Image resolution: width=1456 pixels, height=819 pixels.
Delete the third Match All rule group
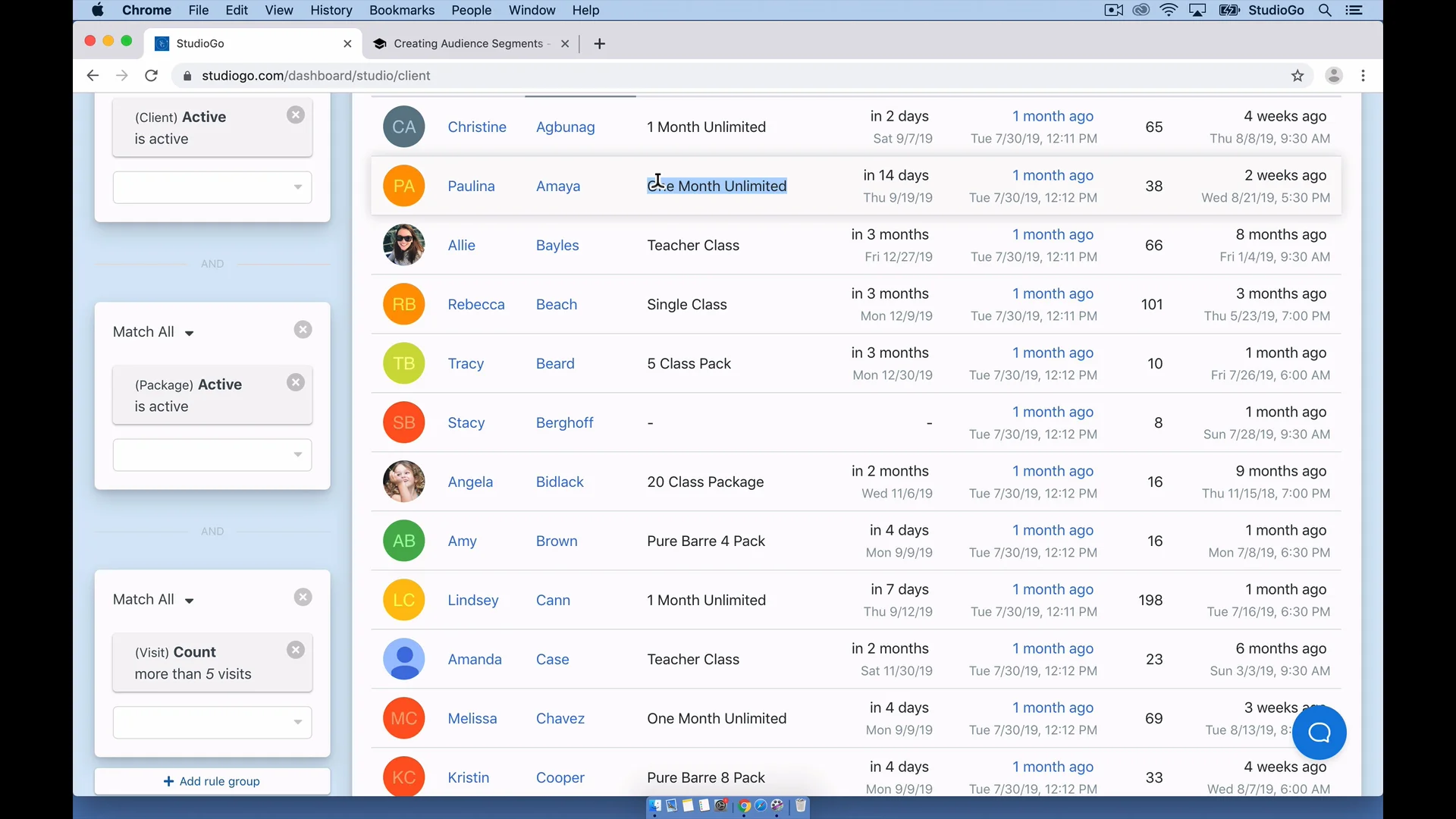coord(303,598)
